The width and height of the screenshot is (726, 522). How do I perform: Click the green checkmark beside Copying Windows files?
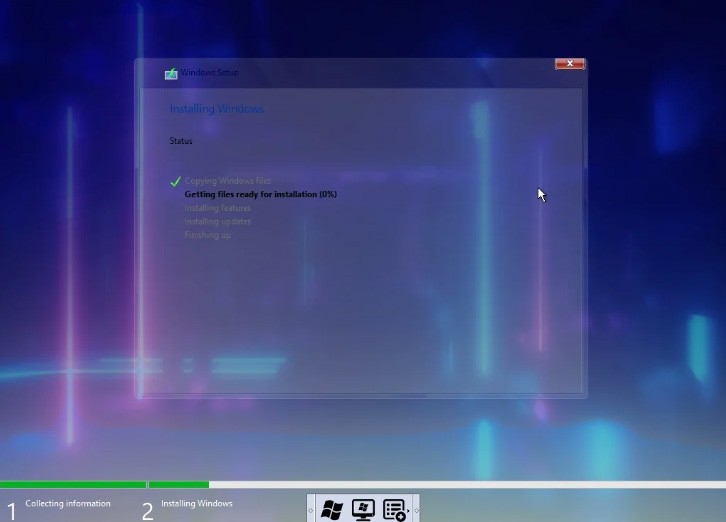[x=175, y=181]
